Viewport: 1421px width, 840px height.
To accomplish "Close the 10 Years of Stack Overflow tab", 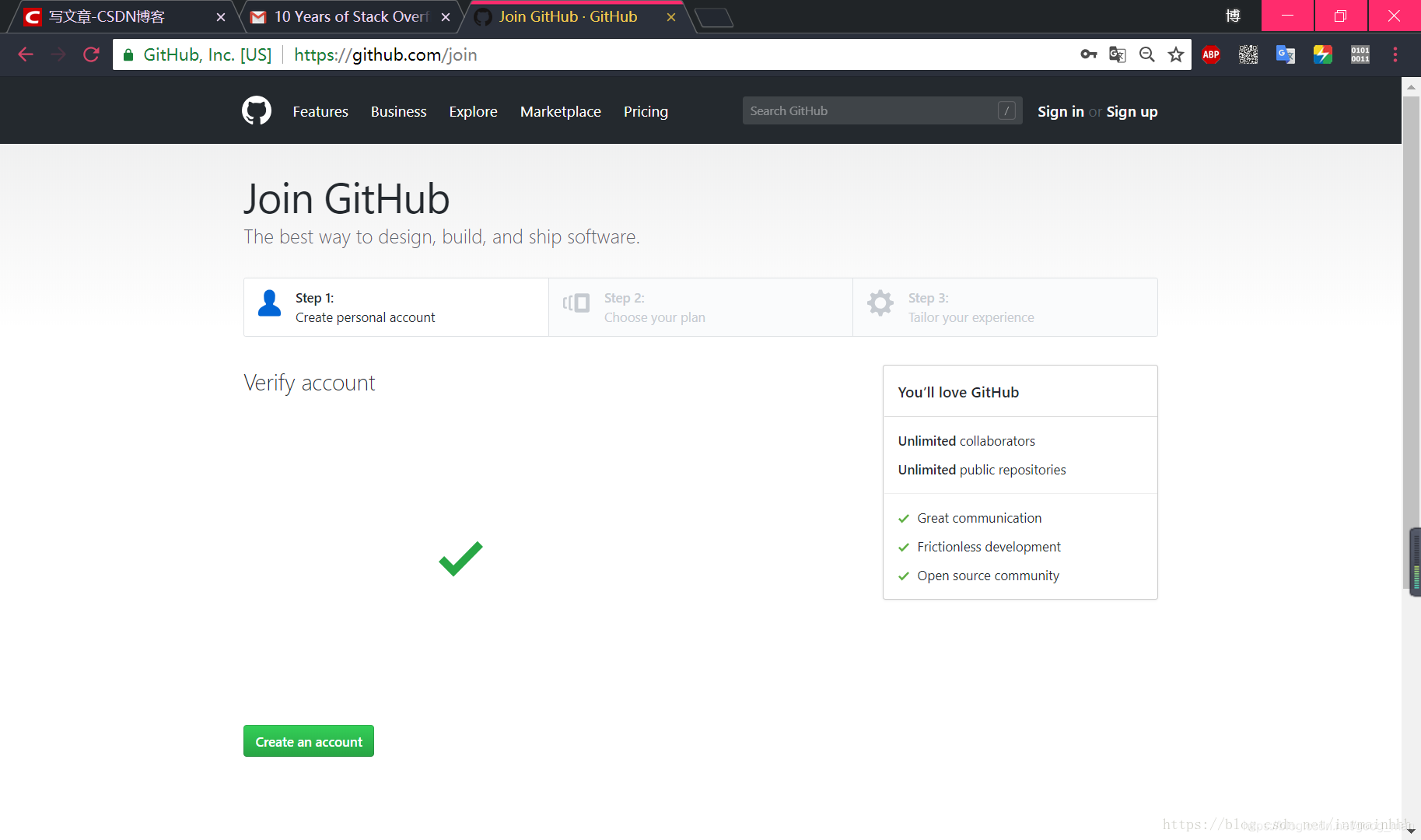I will click(x=446, y=17).
